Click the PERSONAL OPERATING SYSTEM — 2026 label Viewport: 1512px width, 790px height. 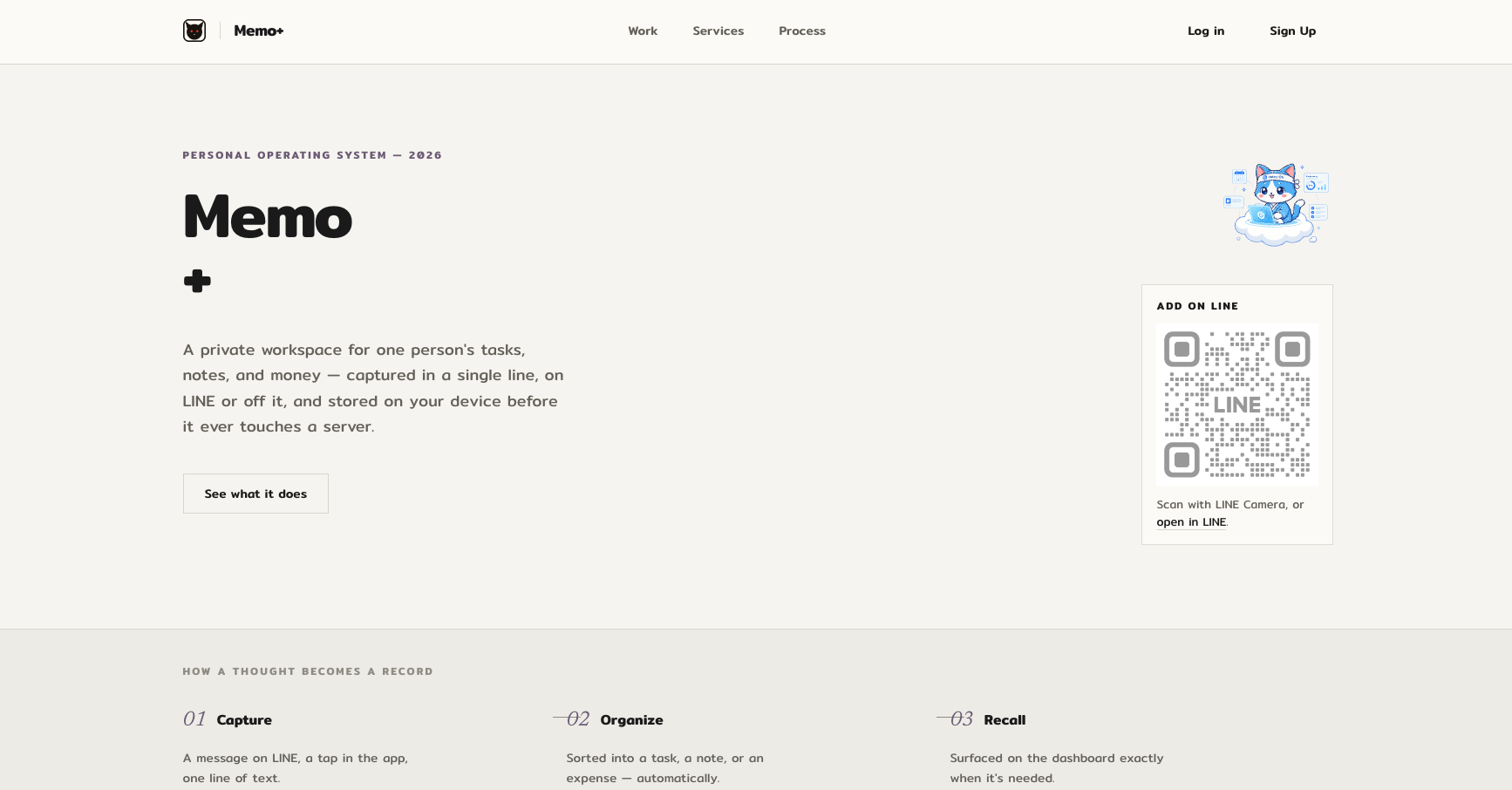[312, 155]
